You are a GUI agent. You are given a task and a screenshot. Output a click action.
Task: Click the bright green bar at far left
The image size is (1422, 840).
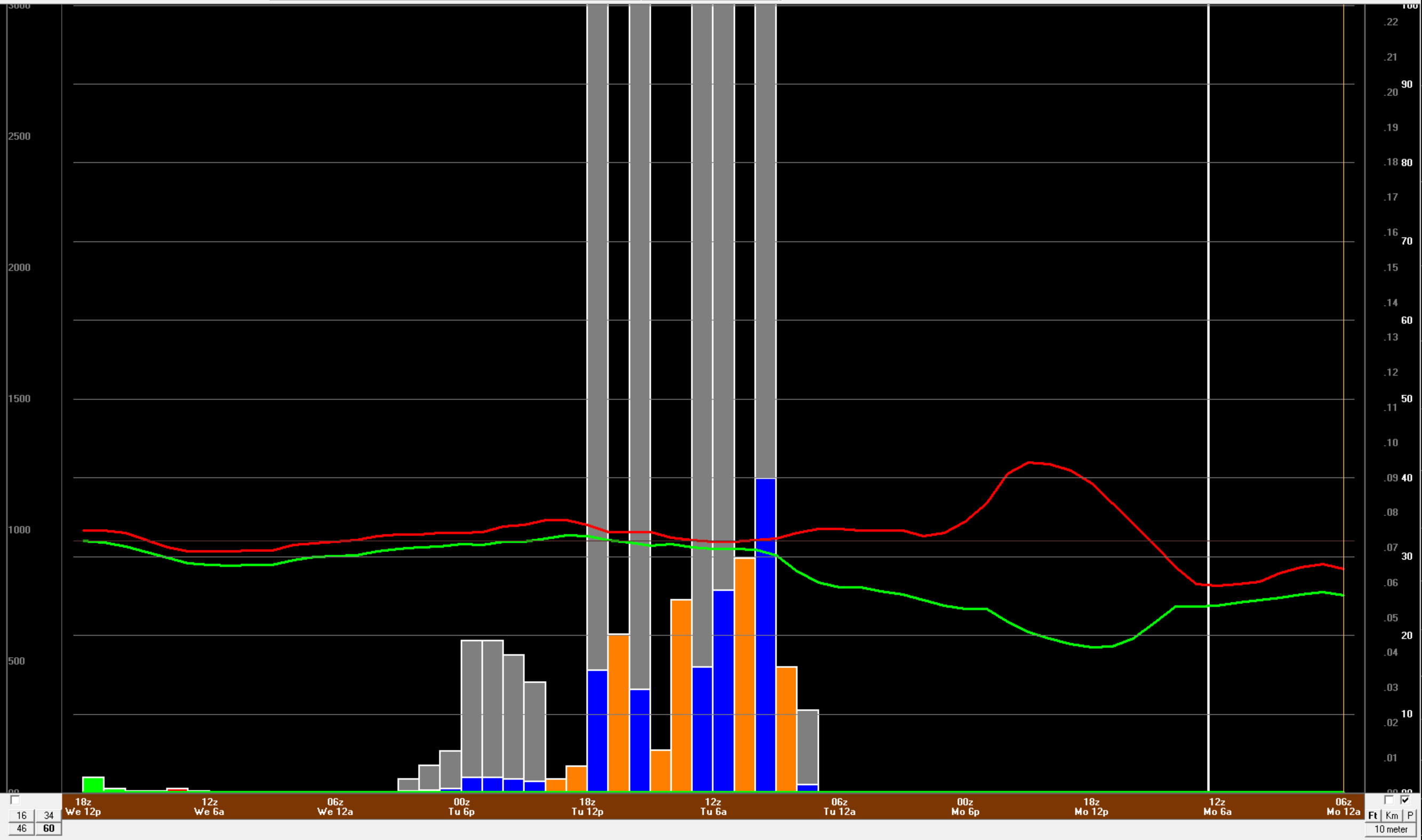point(93,785)
